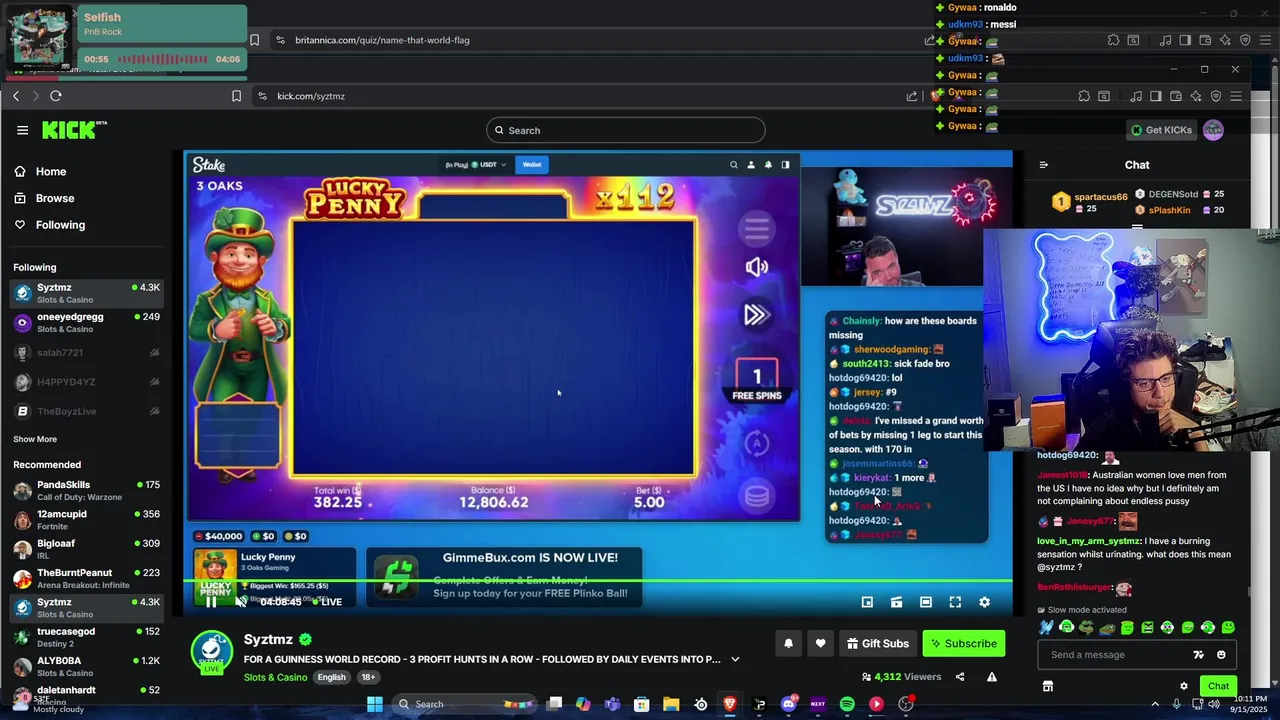
Task: Click the Kick search field
Action: pos(626,130)
